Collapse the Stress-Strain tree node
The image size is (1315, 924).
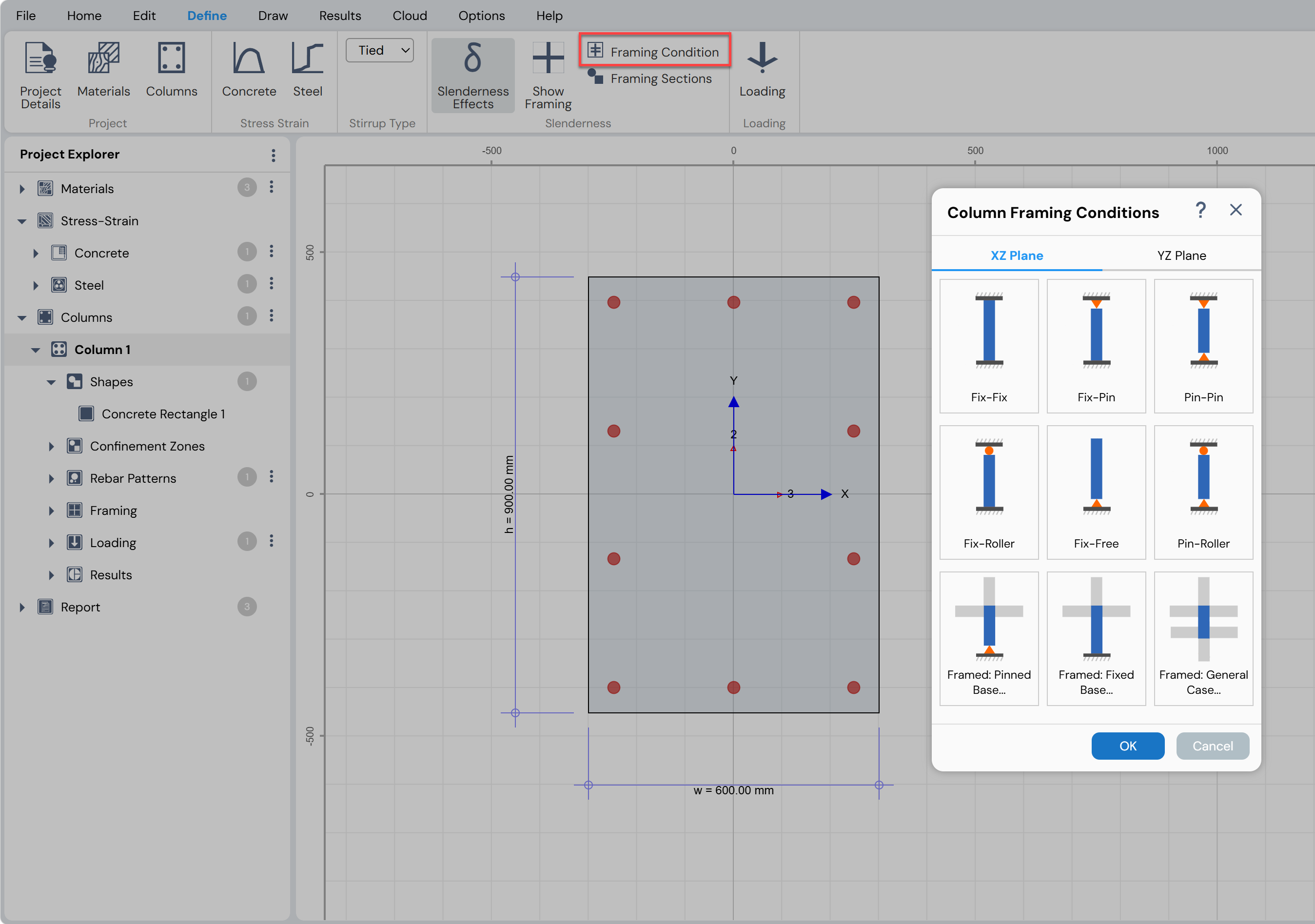pos(22,221)
